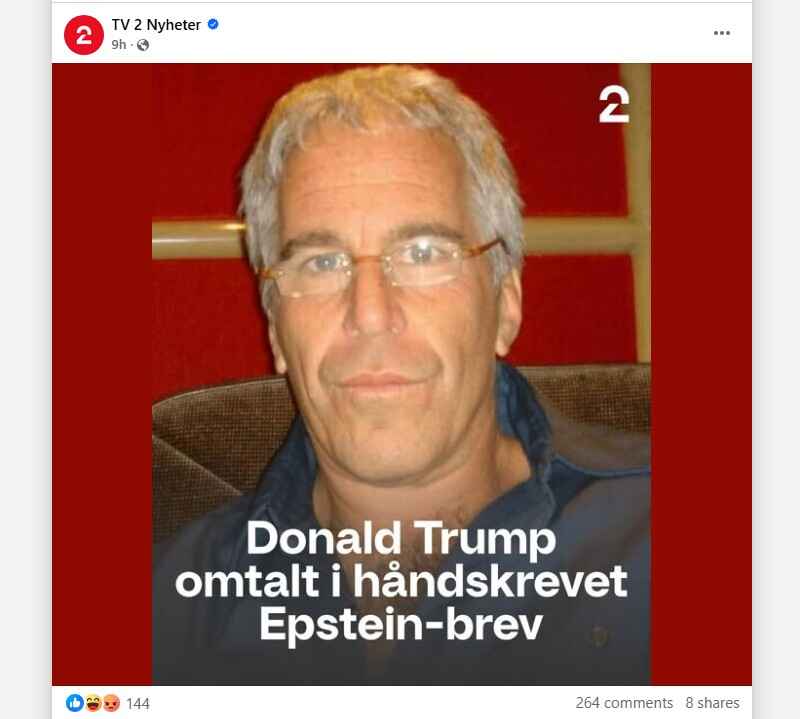
Task: Click the angry reaction icon
Action: pyautogui.click(x=111, y=703)
